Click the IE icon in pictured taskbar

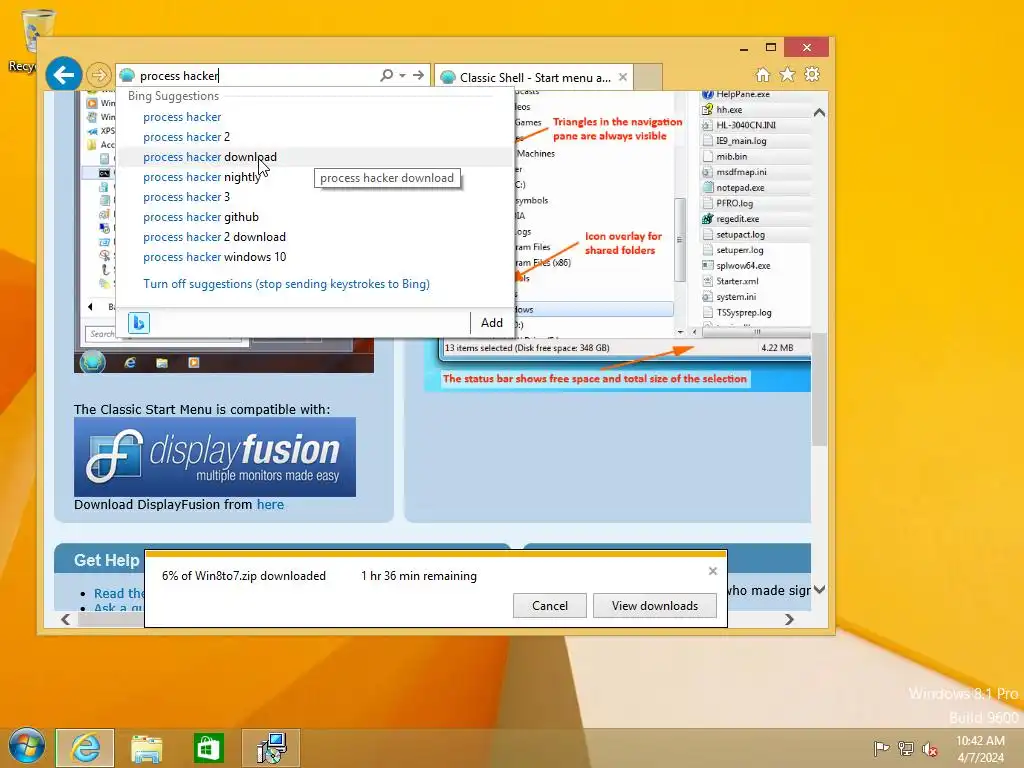tap(130, 362)
